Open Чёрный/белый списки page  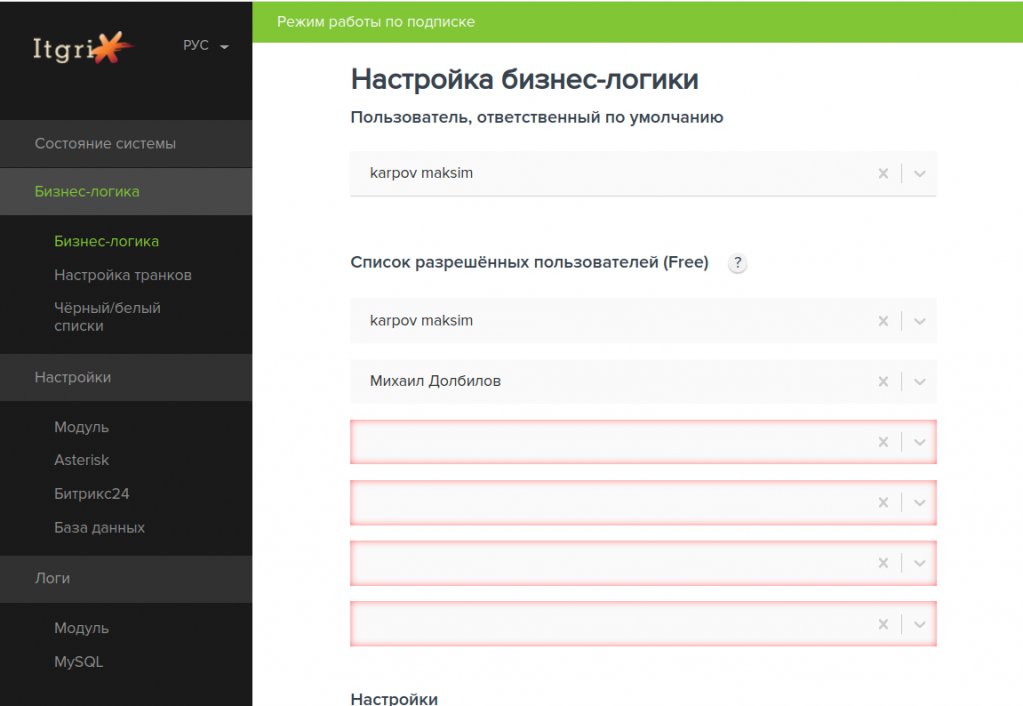[107, 317]
